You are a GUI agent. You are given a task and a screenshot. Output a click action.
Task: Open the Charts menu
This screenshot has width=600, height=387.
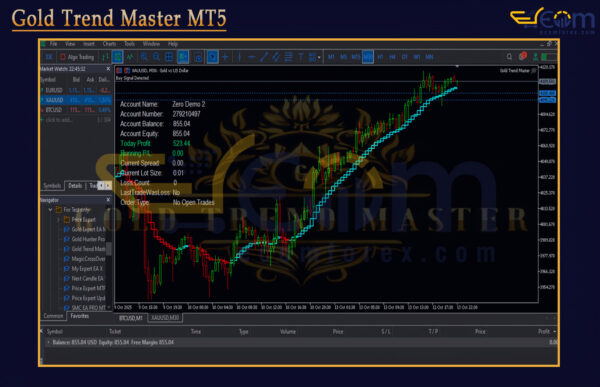click(109, 44)
